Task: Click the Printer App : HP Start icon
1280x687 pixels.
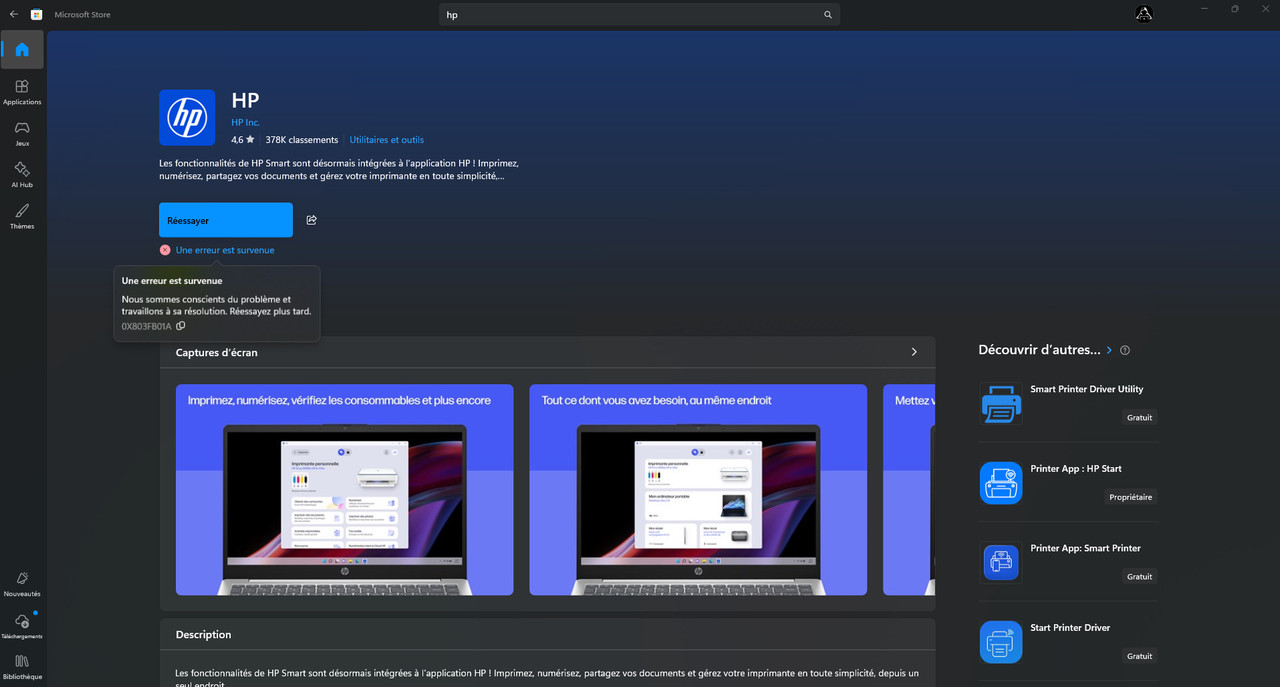Action: click(x=1001, y=483)
